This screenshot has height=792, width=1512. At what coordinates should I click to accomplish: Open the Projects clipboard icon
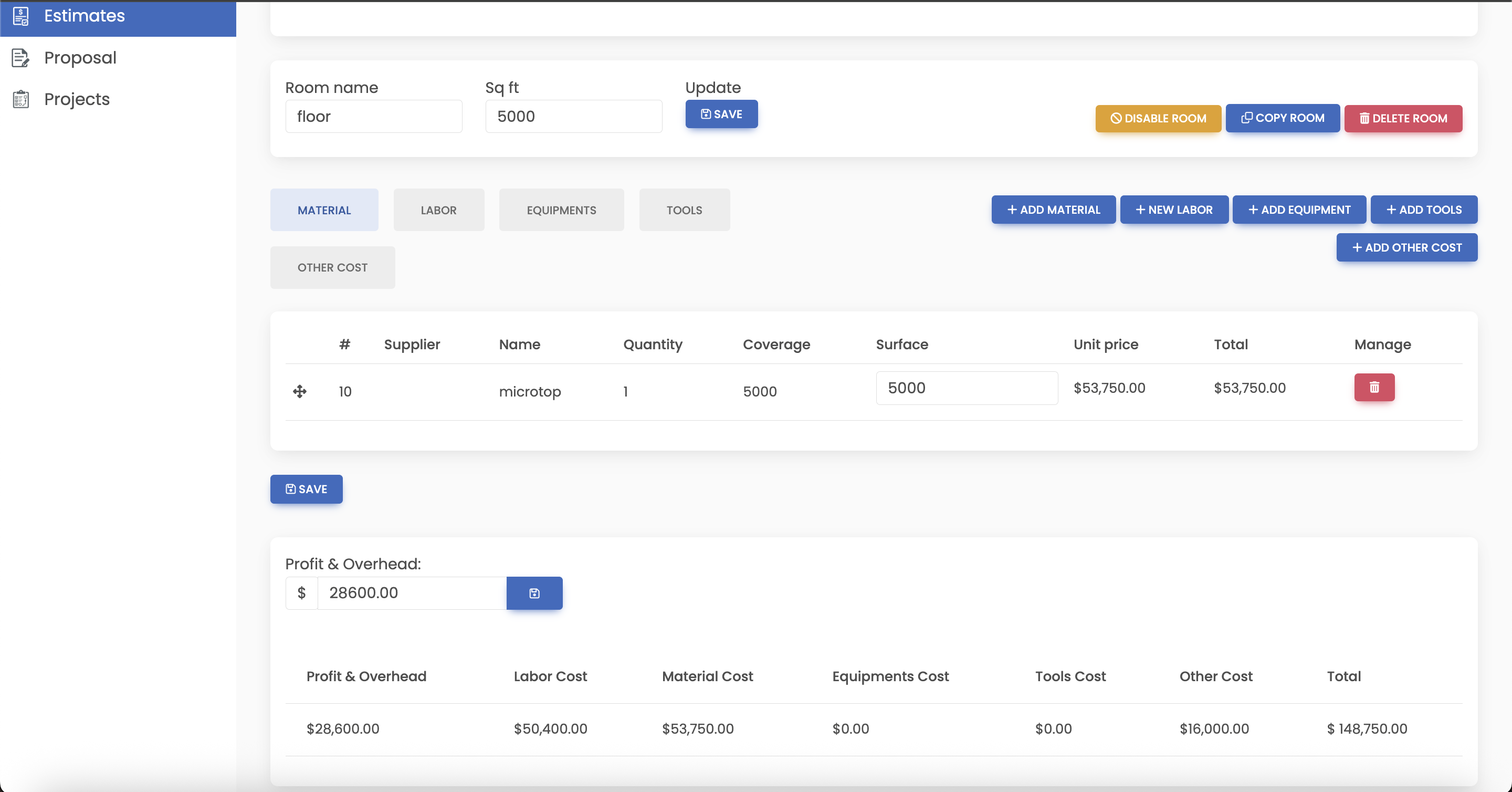coord(20,99)
